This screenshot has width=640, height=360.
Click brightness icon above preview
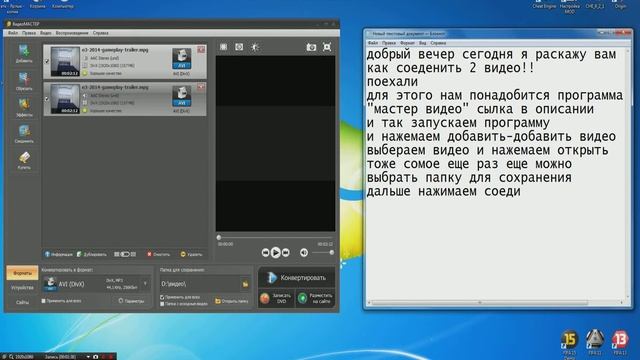[x=255, y=47]
